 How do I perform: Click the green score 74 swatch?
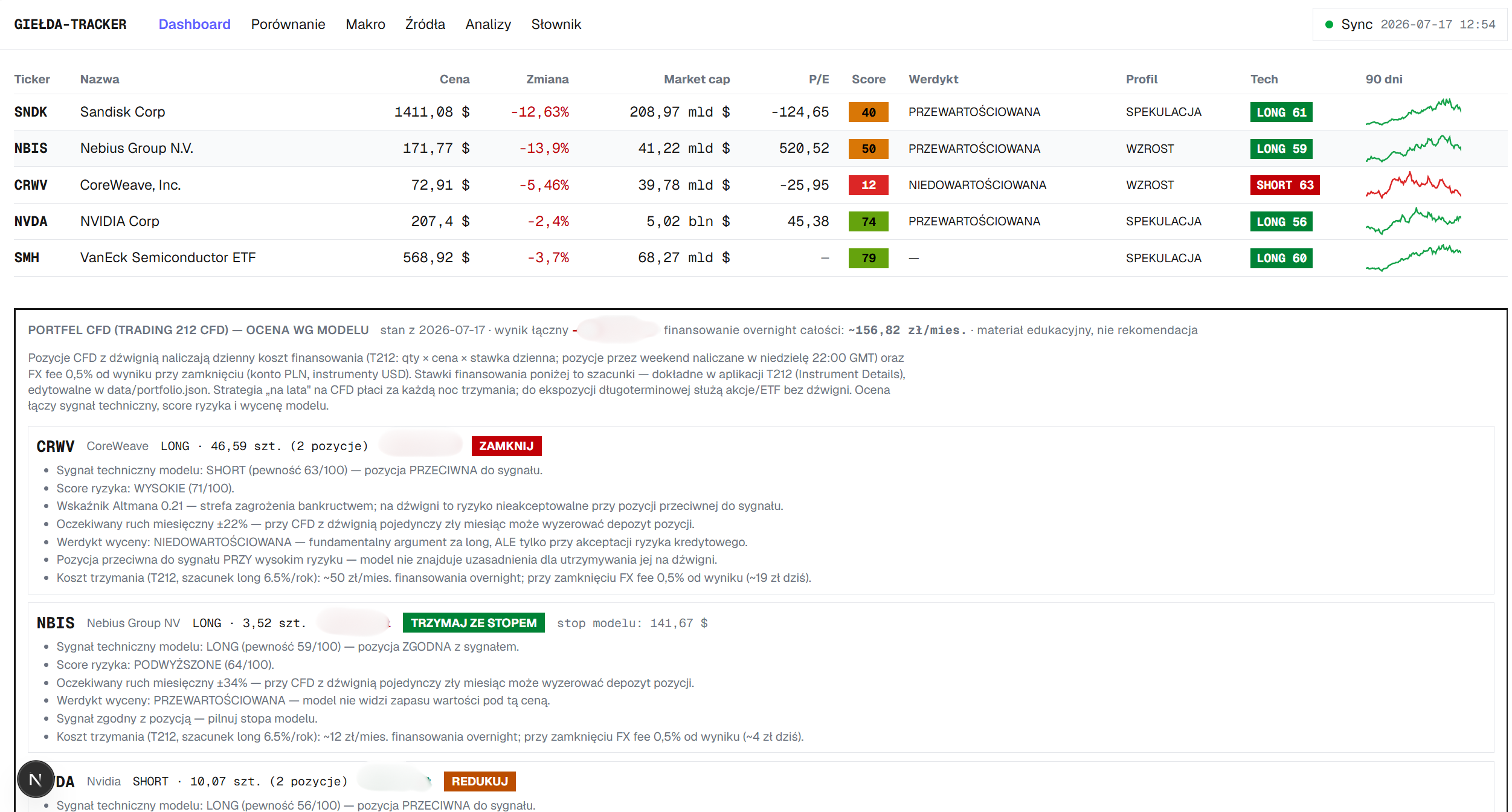pyautogui.click(x=868, y=222)
